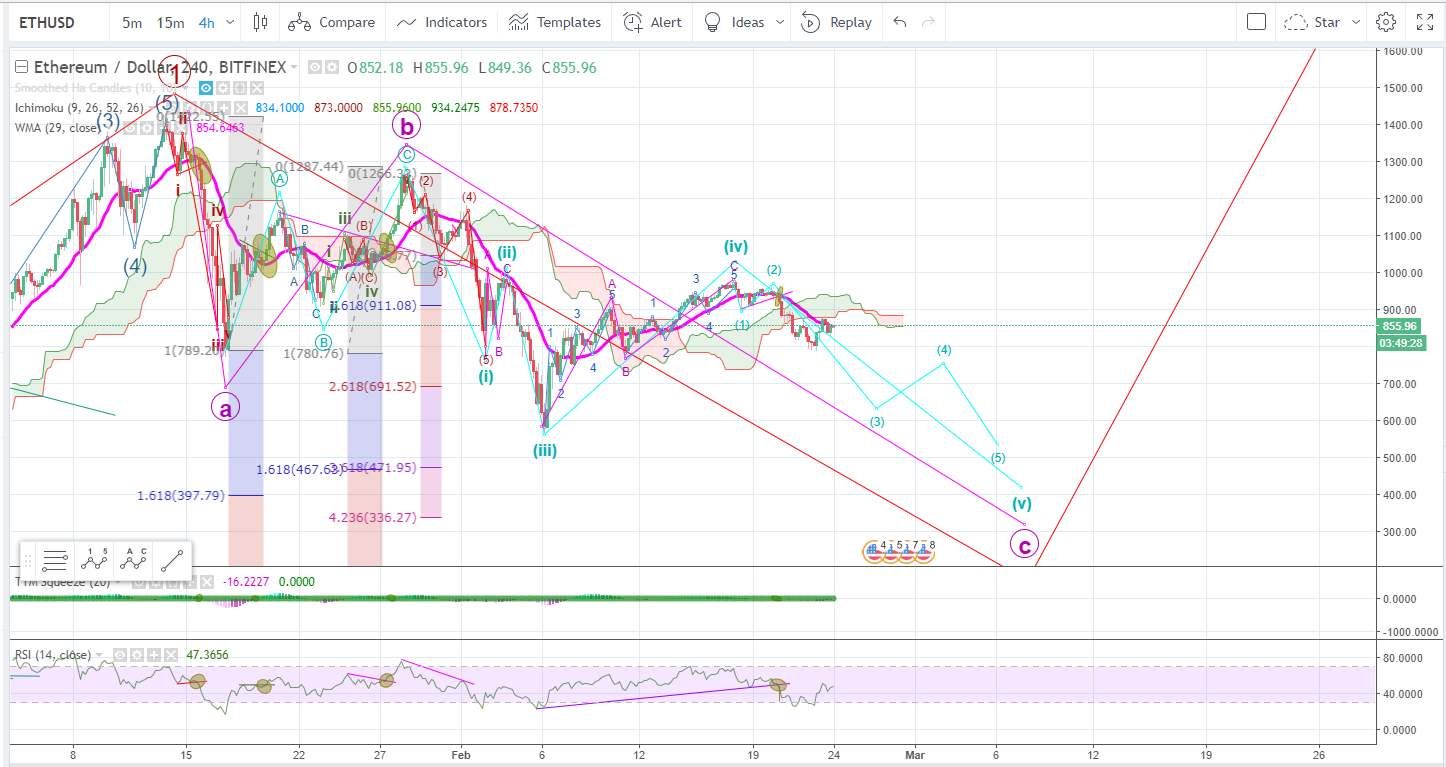The width and height of the screenshot is (1446, 767).
Task: Open TTM Squeeze legend dropdown arrow
Action: [119, 581]
